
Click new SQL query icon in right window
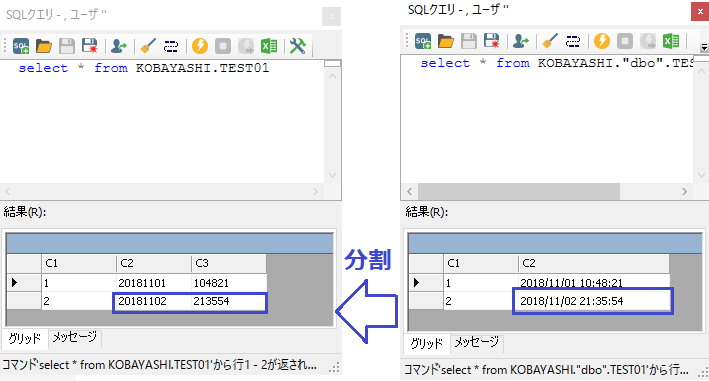pos(423,41)
